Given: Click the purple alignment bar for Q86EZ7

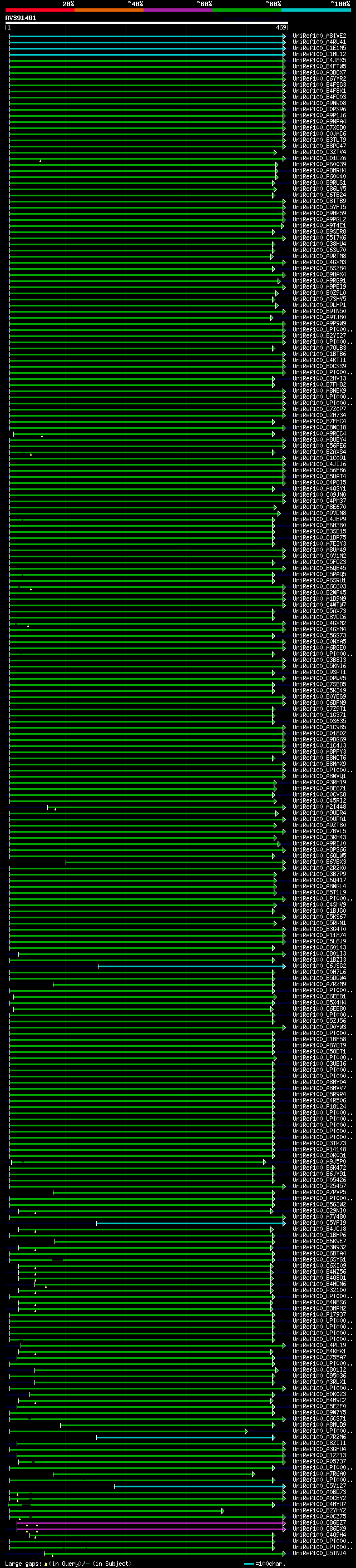Looking at the screenshot, I should point(150,1522).
